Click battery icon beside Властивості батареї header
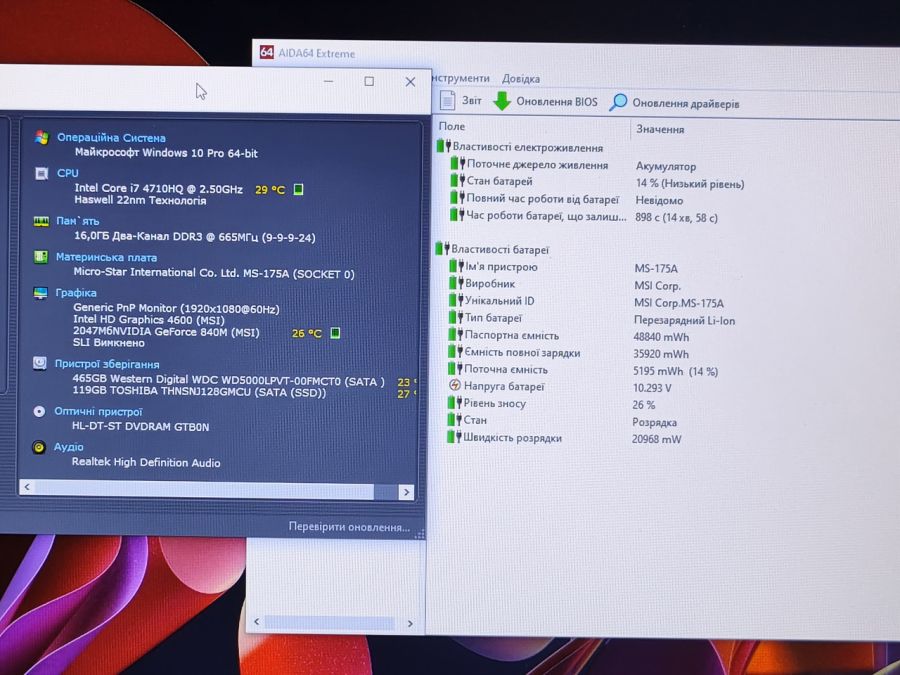 [442, 248]
